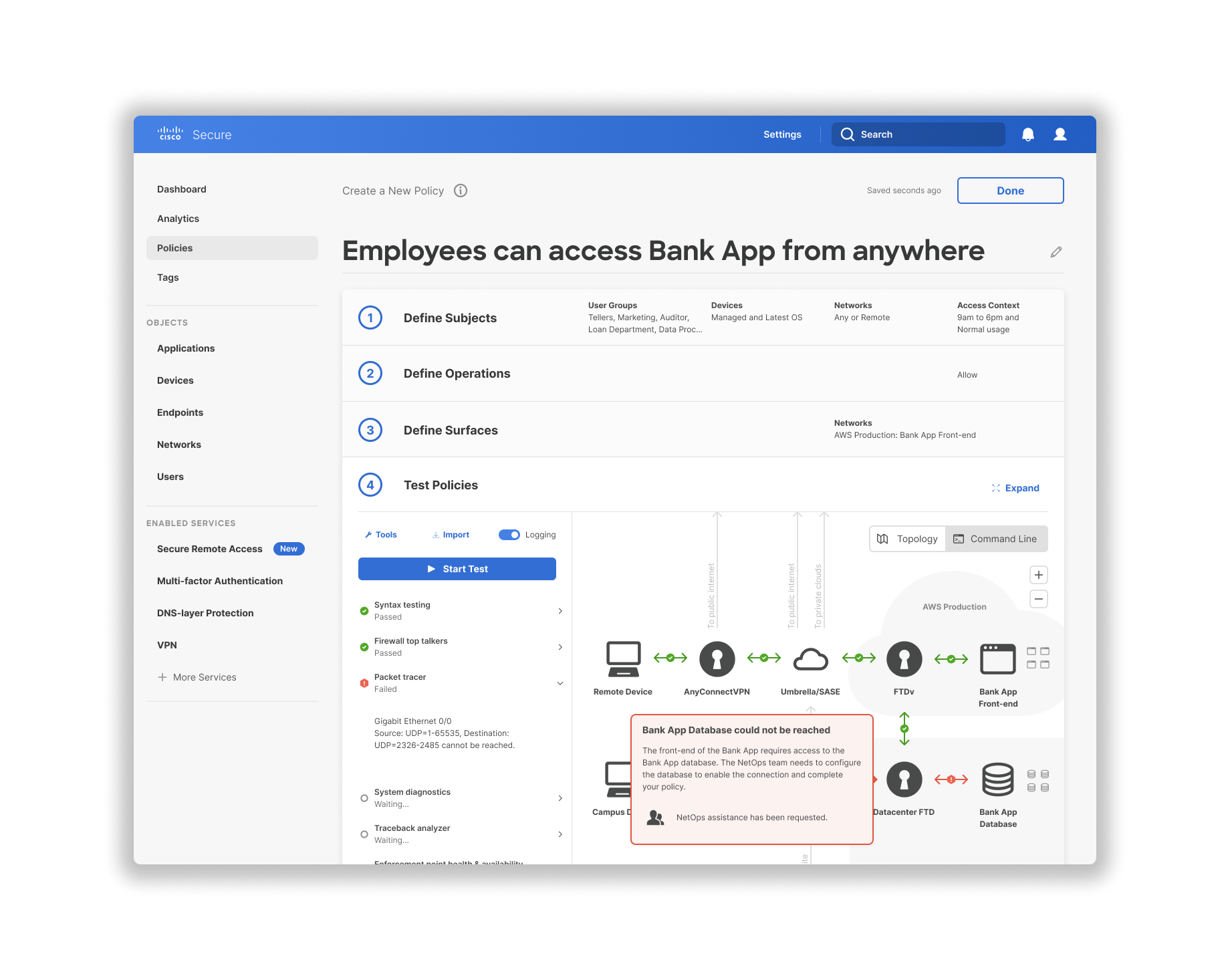Switch to Topology view
The width and height of the screenshot is (1230, 980).
tap(908, 539)
